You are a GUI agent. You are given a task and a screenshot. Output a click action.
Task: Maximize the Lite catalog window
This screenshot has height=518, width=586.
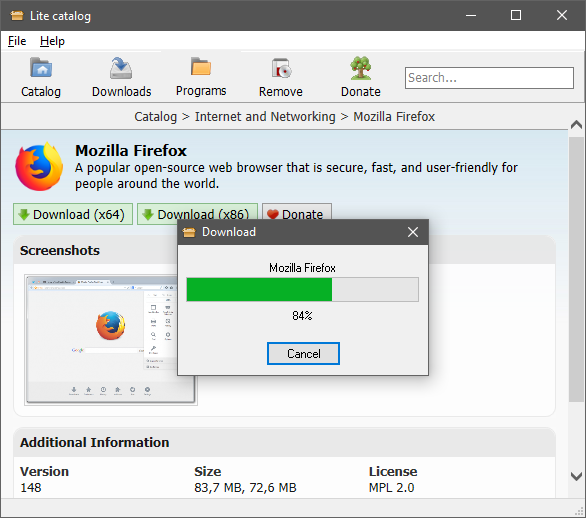click(x=516, y=15)
